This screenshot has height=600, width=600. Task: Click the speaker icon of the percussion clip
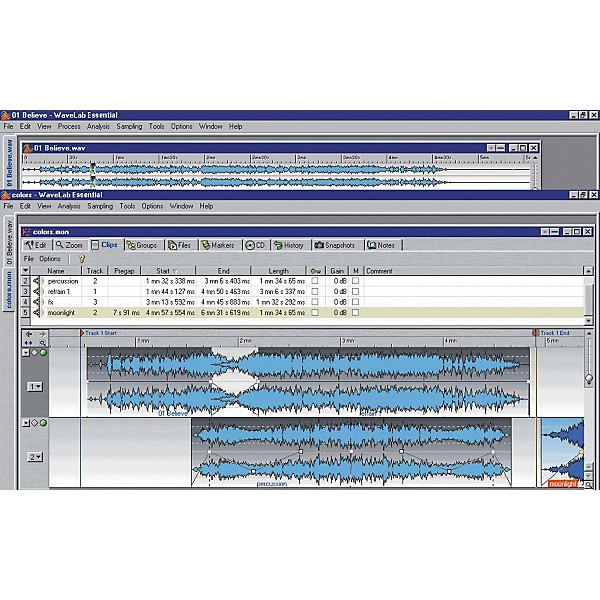[37, 281]
